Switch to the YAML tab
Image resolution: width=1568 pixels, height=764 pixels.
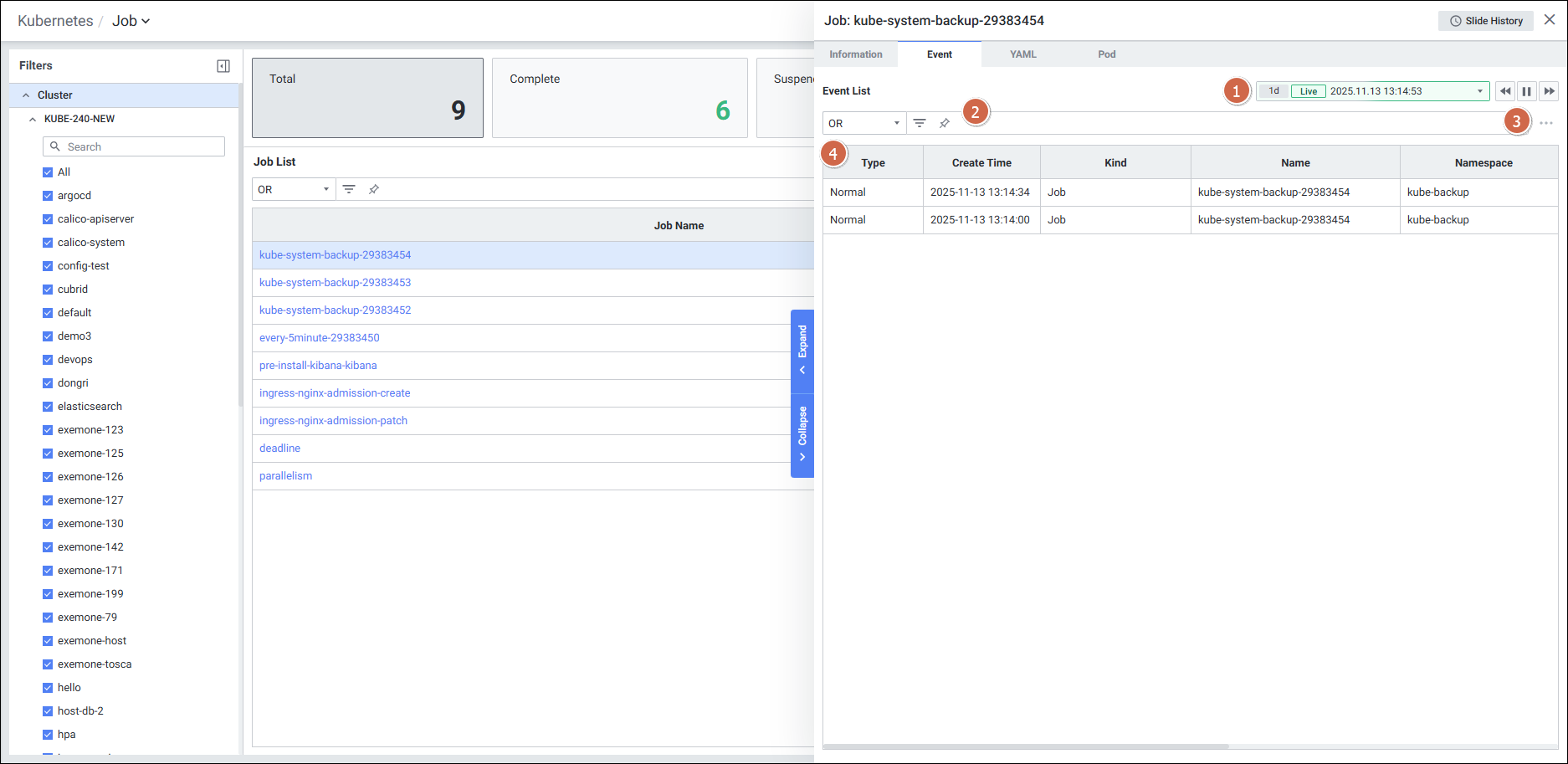click(x=1022, y=54)
